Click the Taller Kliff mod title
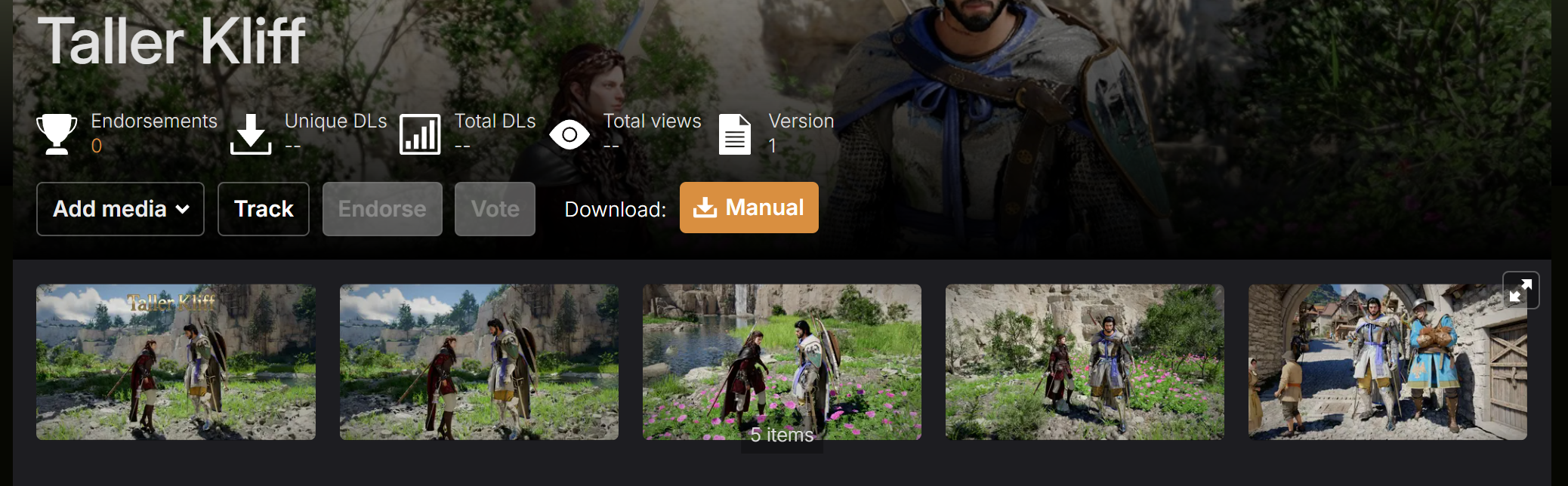Image resolution: width=1568 pixels, height=486 pixels. pyautogui.click(x=172, y=41)
